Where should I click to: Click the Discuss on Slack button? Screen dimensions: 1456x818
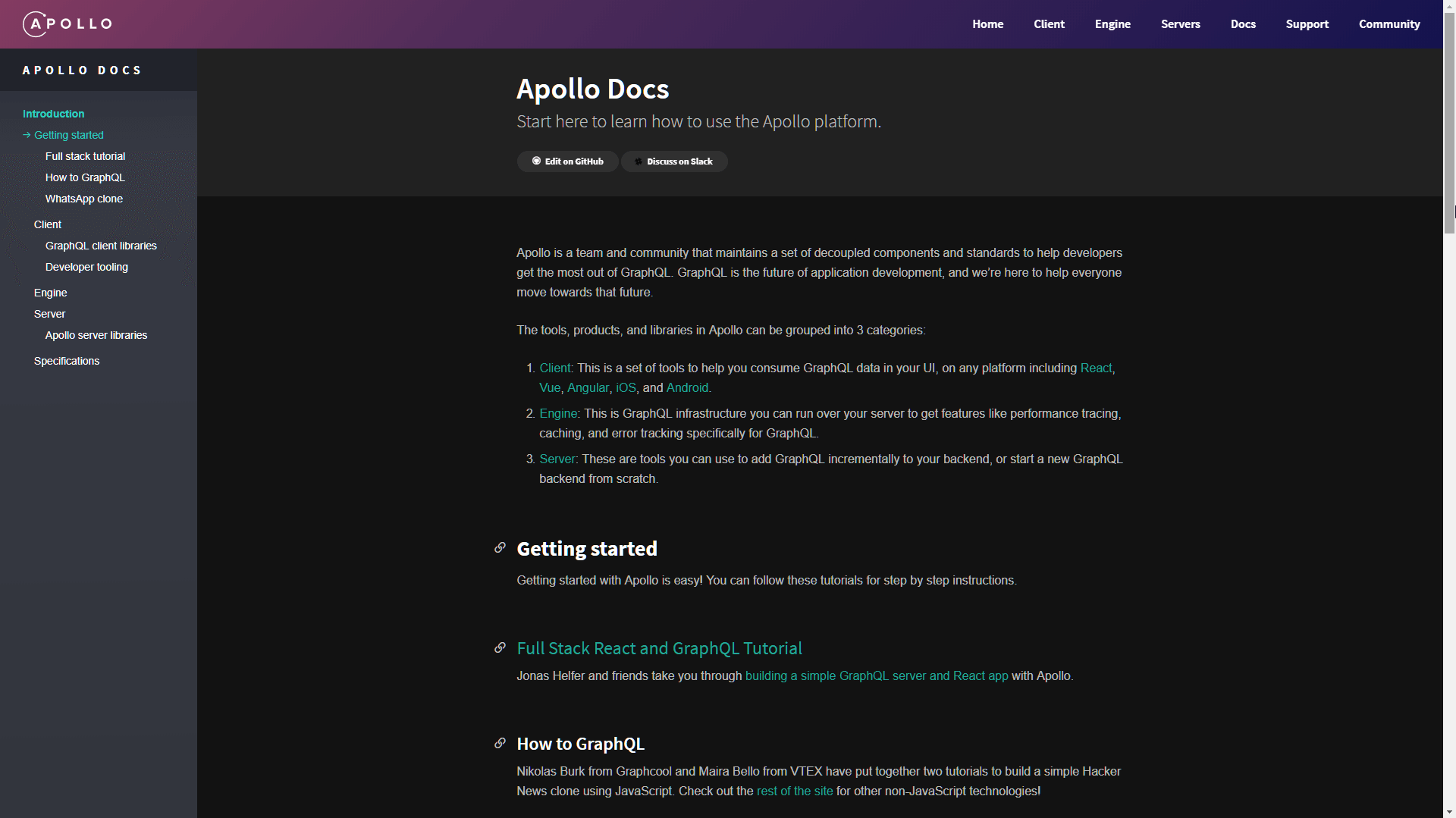(x=674, y=161)
